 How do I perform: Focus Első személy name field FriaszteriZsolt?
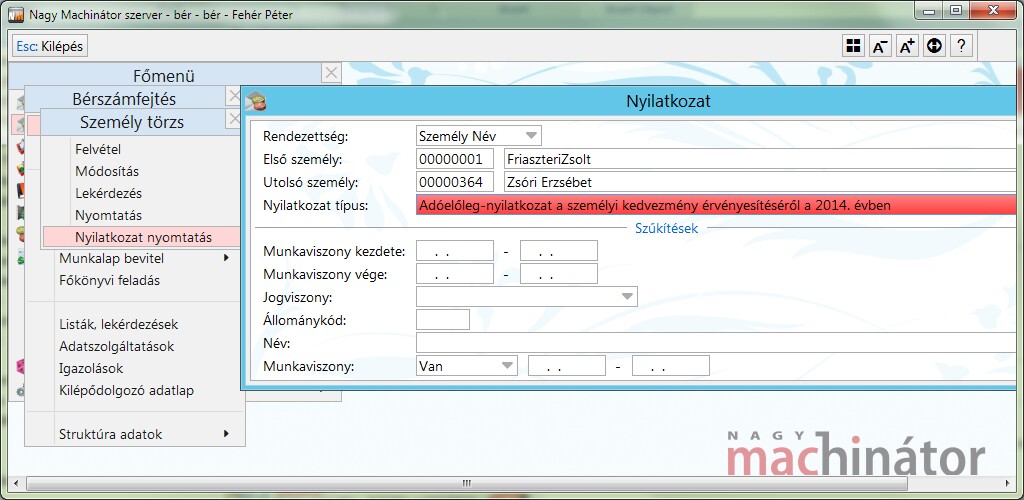pos(761,159)
